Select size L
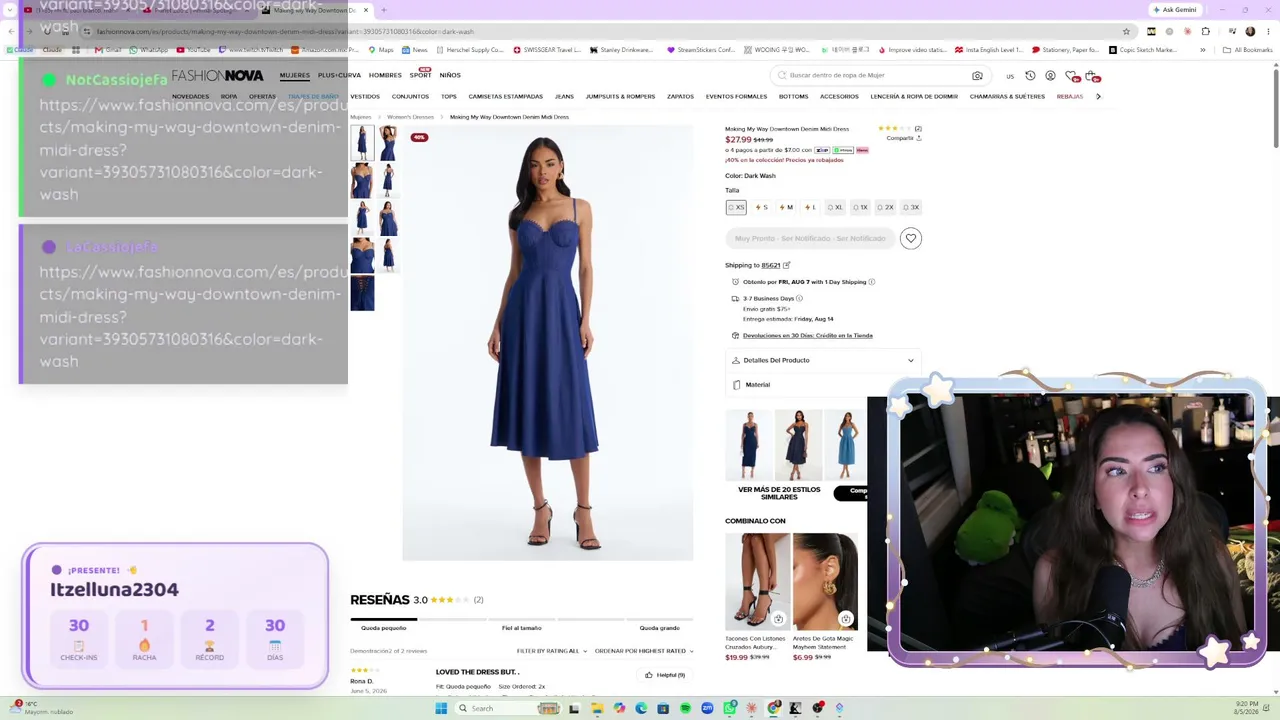 (x=810, y=207)
